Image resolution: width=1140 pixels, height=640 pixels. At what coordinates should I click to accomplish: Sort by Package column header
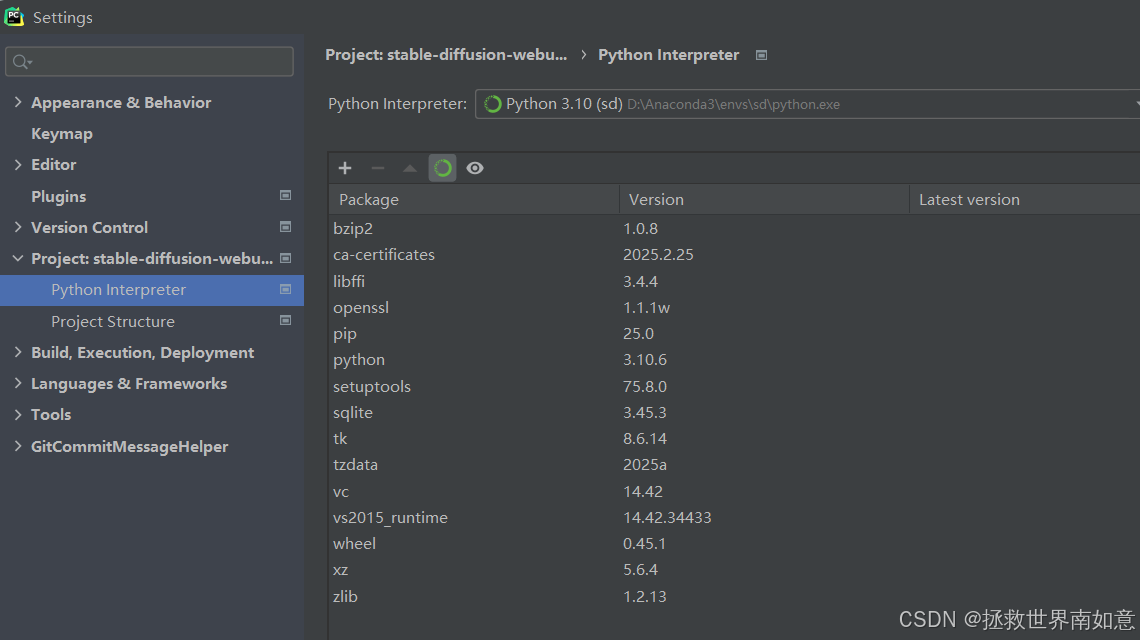pyautogui.click(x=474, y=199)
